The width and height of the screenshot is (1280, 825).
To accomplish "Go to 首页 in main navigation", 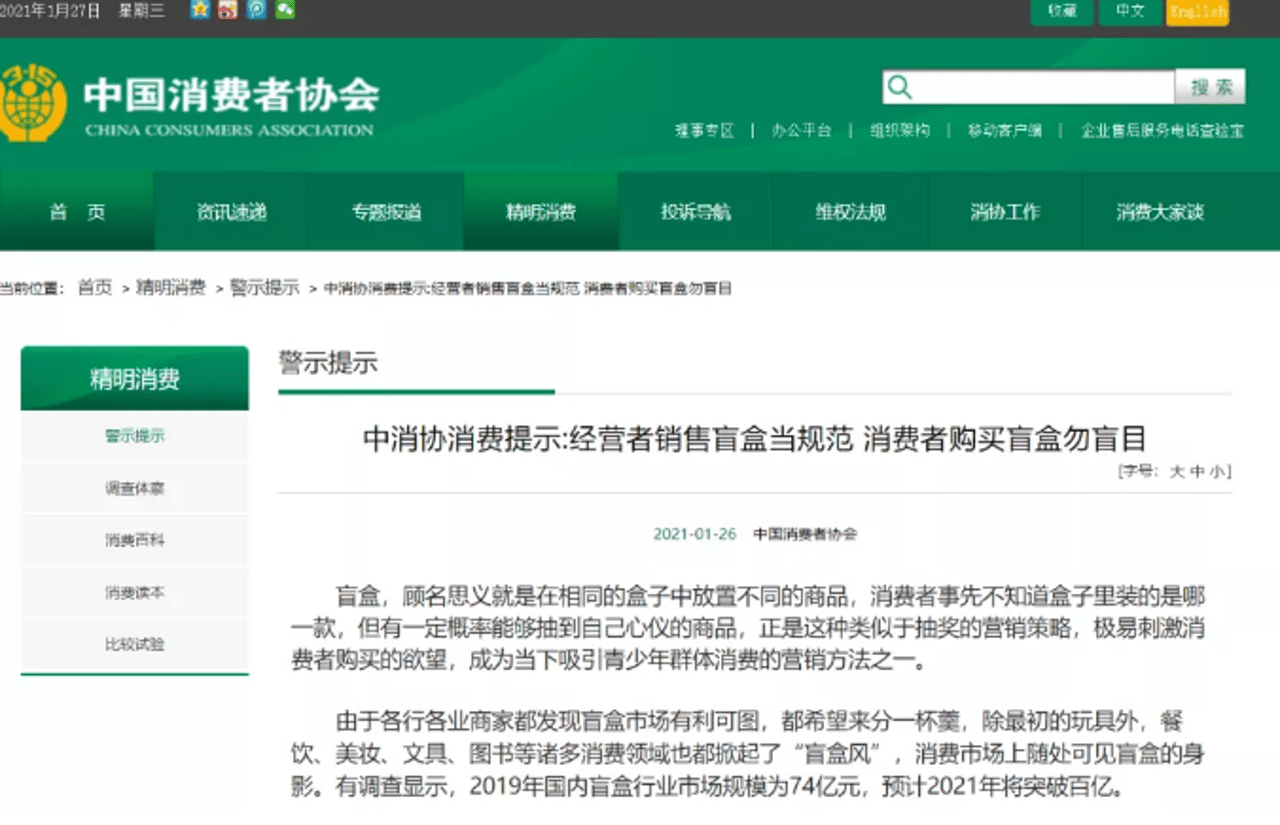I will [x=77, y=211].
